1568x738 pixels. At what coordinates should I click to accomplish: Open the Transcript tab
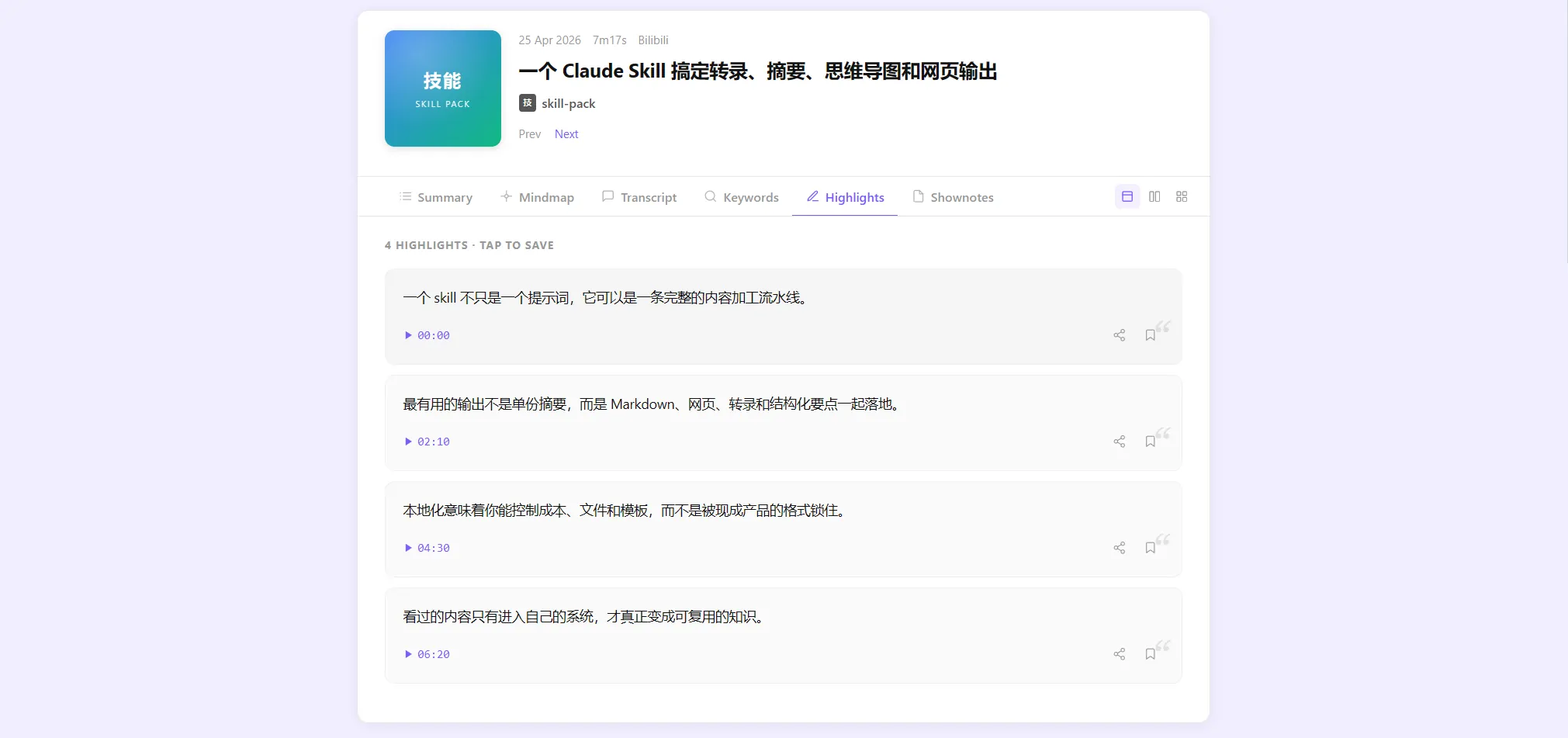point(639,197)
